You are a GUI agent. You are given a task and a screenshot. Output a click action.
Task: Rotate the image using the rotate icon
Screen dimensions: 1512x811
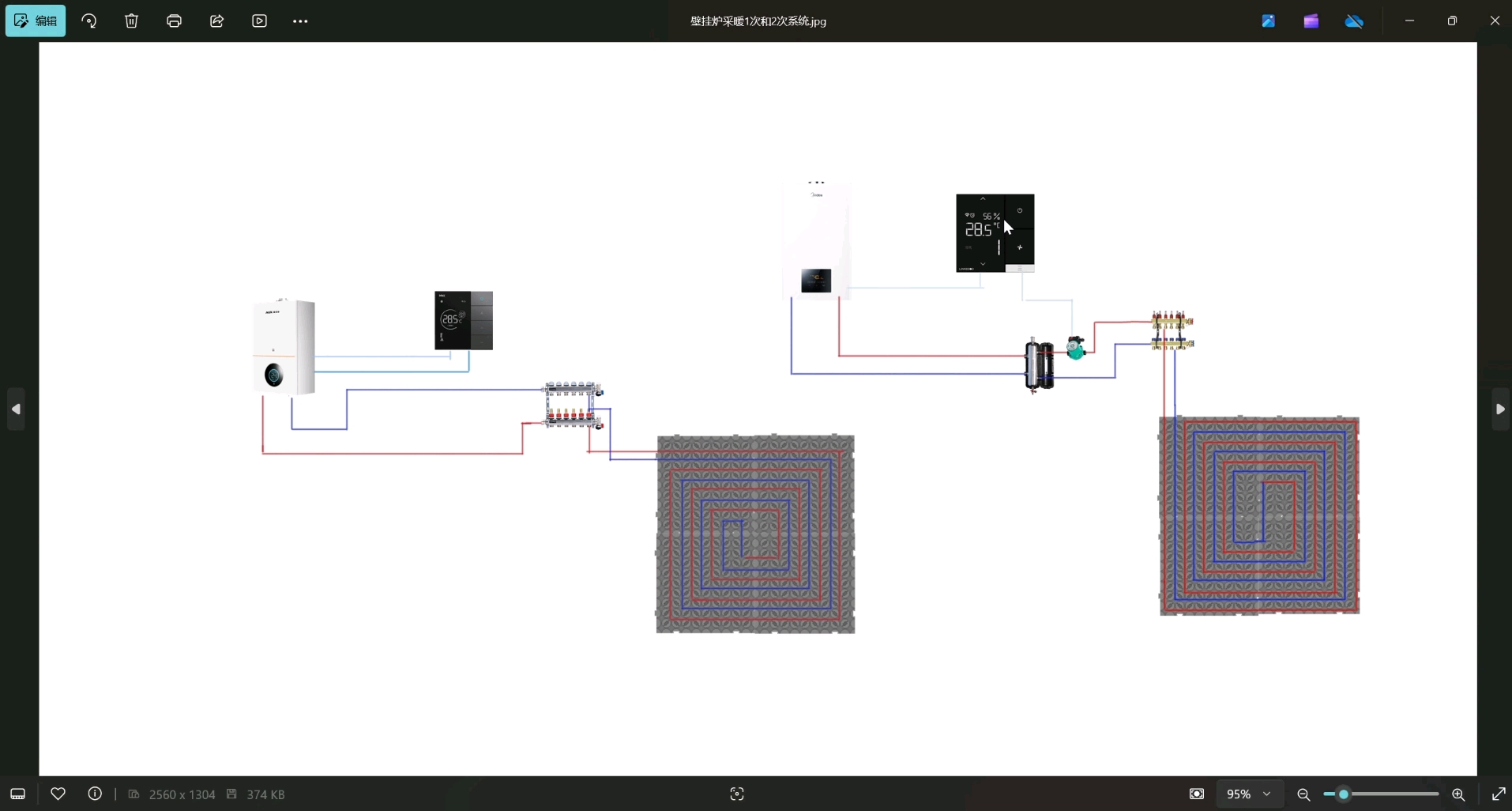89,21
